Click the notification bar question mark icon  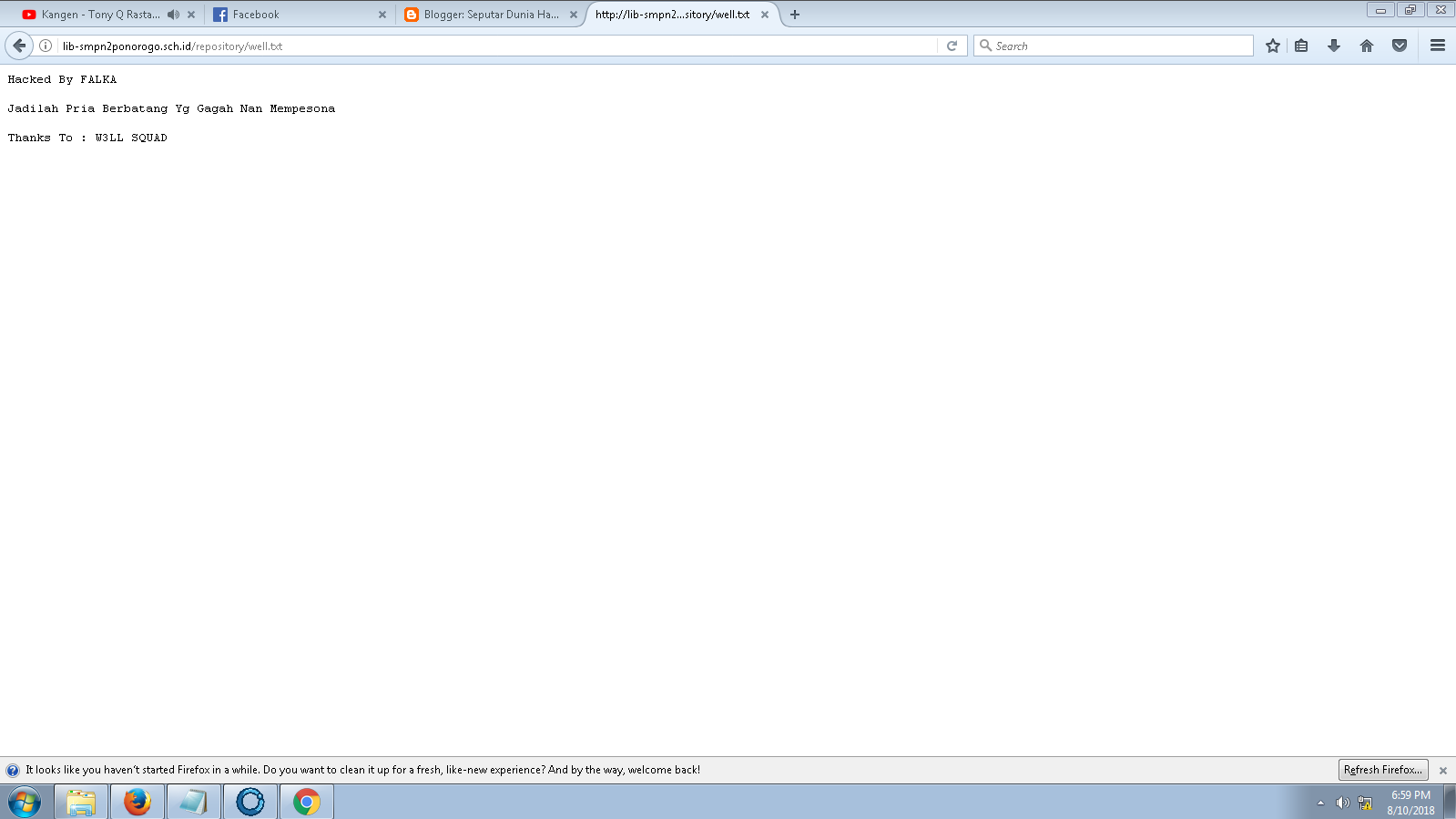coord(13,770)
